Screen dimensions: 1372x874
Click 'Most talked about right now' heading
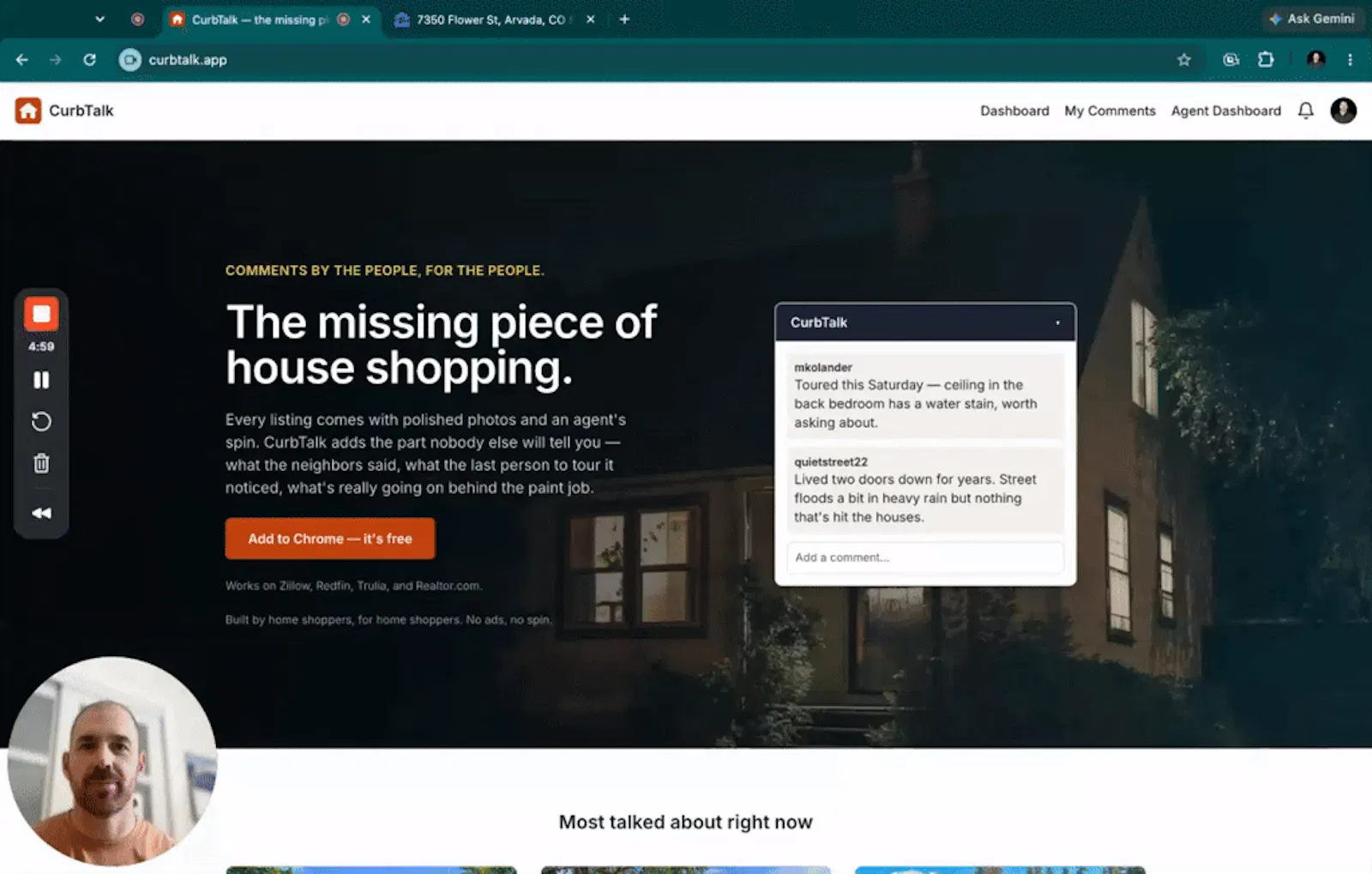[685, 822]
